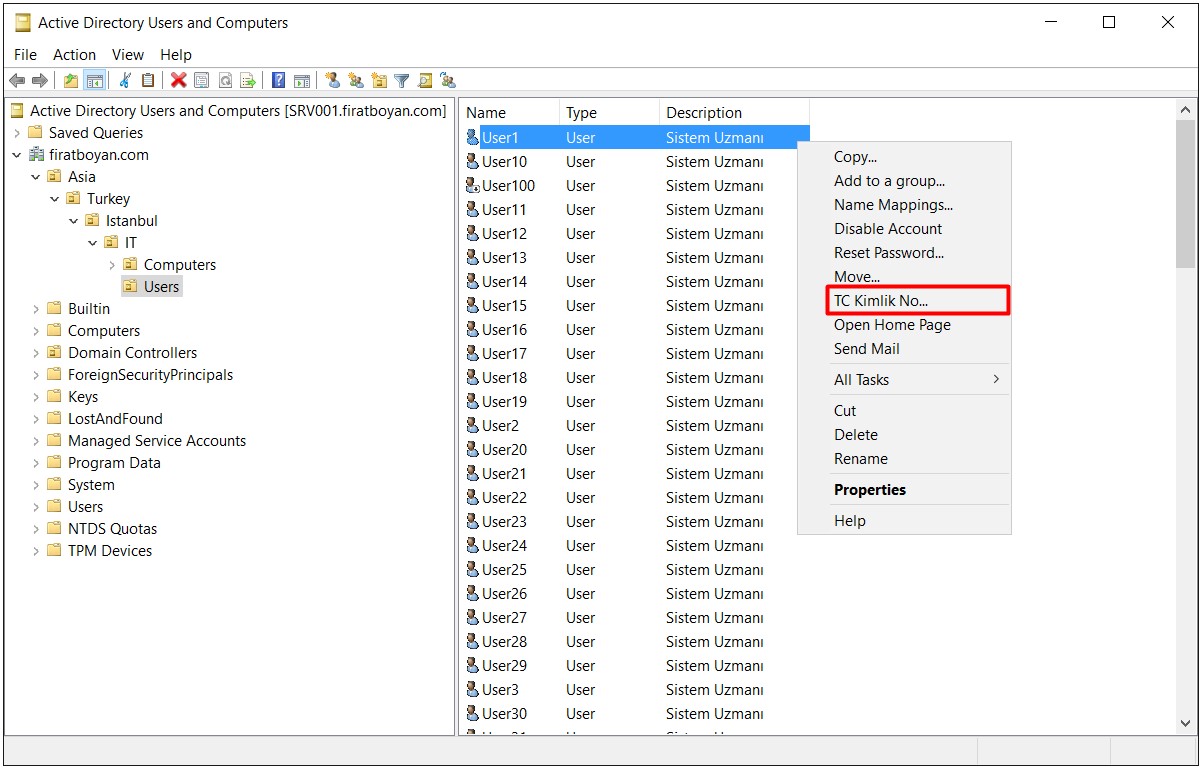Expand the System container
Screen dimensions: 1203x769
[x=36, y=485]
